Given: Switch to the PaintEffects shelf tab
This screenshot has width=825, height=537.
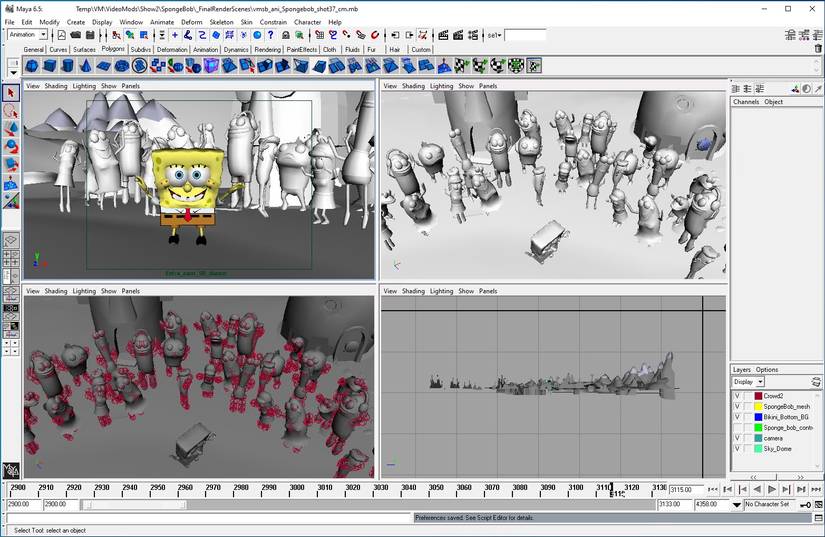Looking at the screenshot, I should (x=301, y=49).
